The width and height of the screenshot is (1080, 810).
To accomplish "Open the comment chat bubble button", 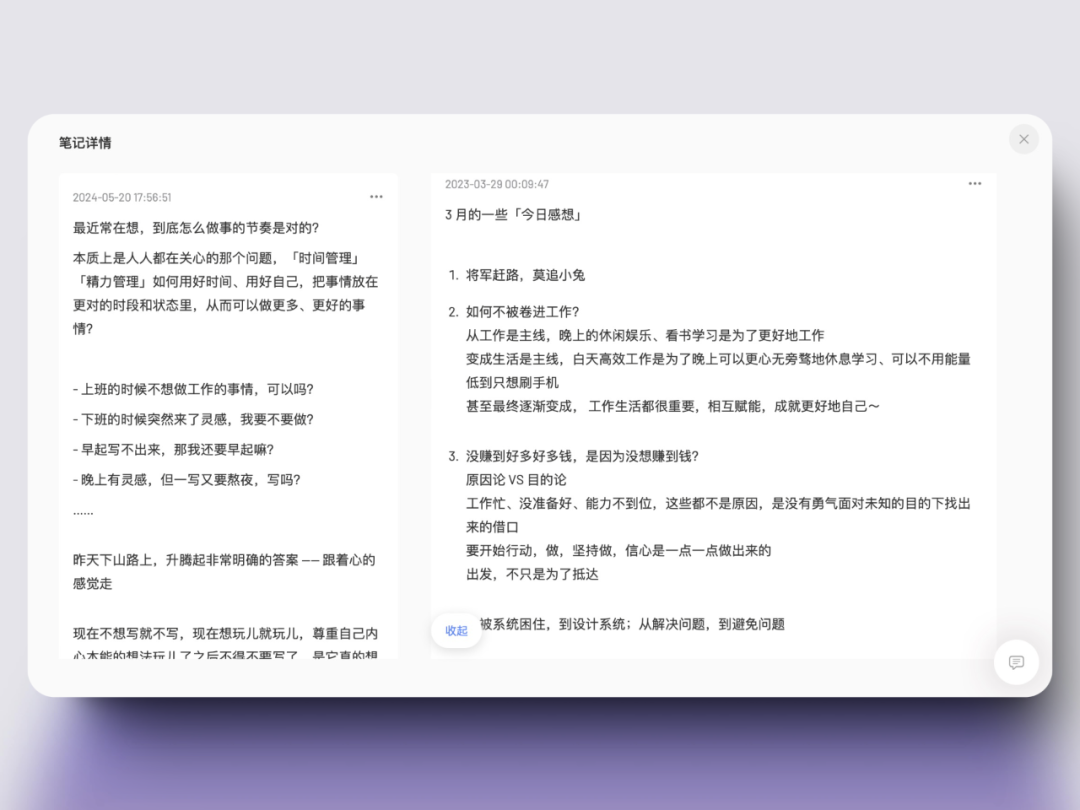I will point(1016,662).
